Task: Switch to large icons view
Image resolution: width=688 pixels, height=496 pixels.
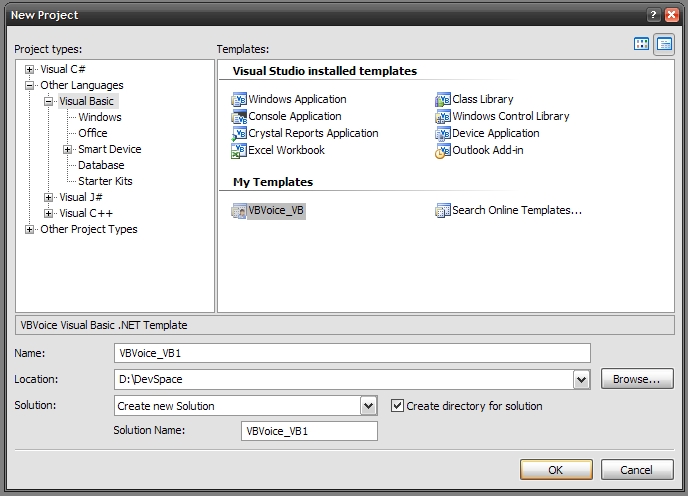Action: click(641, 44)
